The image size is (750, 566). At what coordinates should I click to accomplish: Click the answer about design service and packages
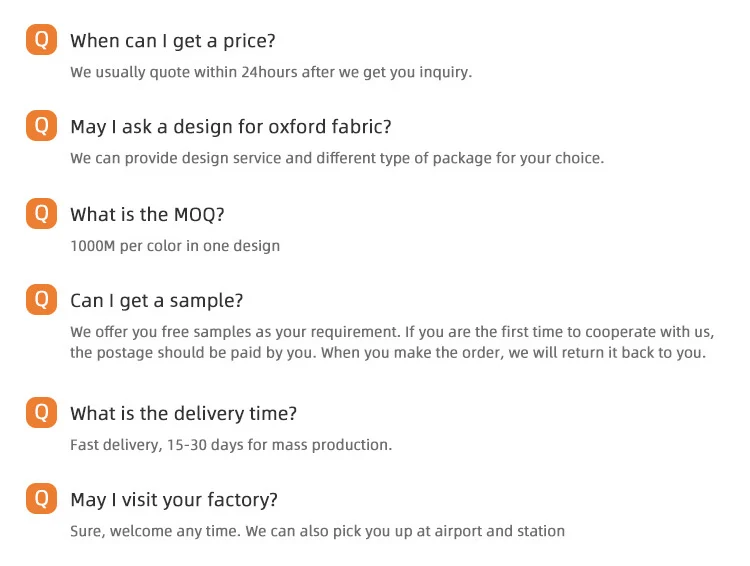point(337,158)
